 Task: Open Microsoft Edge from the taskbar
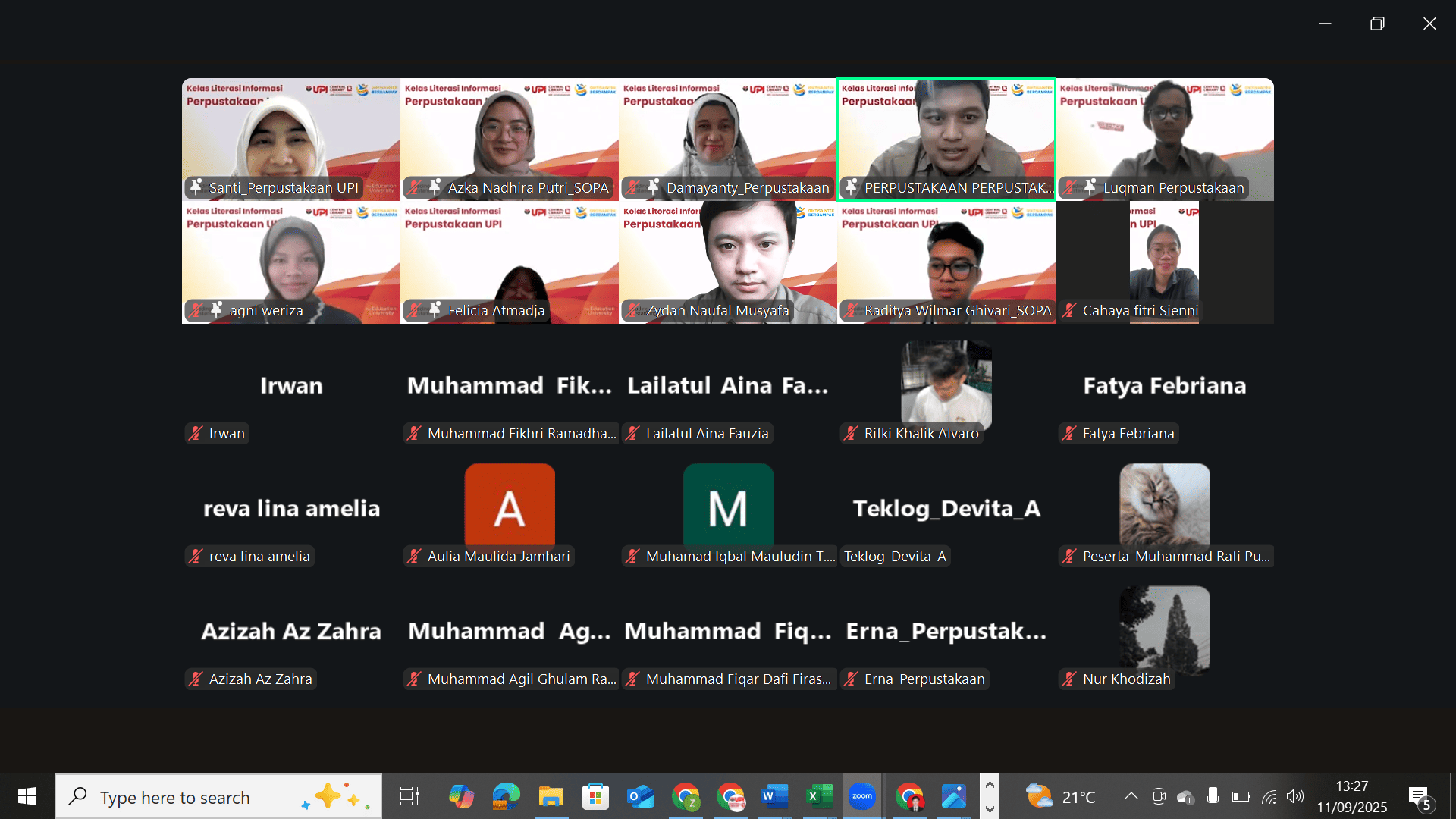click(x=506, y=796)
